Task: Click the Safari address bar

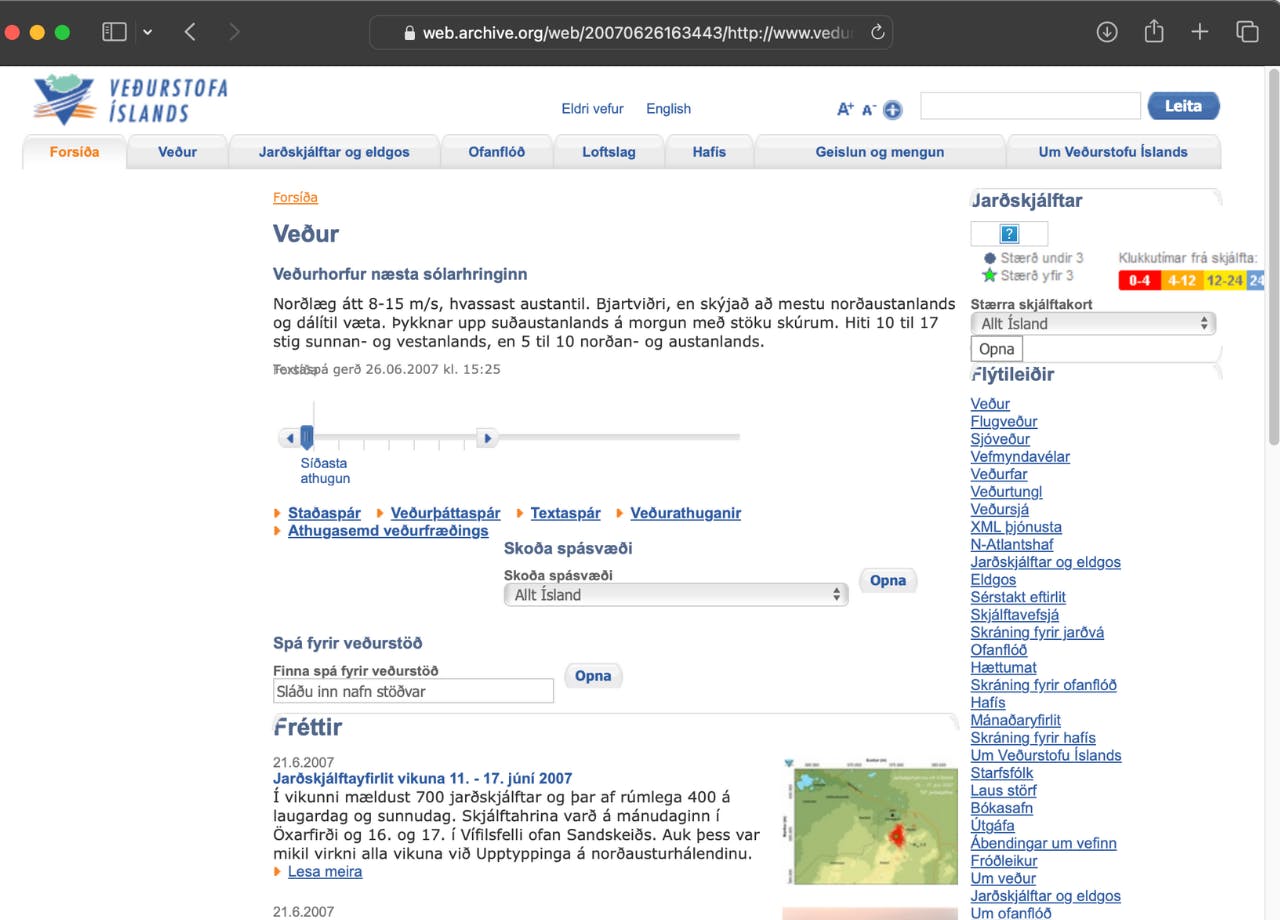Action: [630, 32]
